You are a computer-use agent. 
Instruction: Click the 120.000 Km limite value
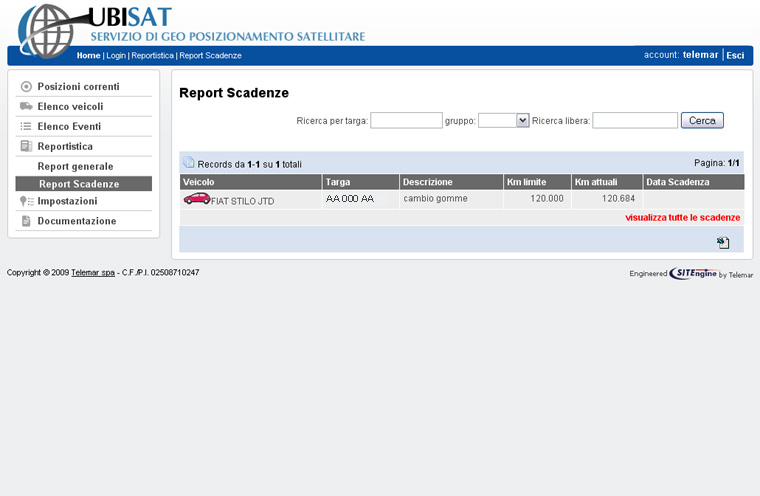(547, 198)
